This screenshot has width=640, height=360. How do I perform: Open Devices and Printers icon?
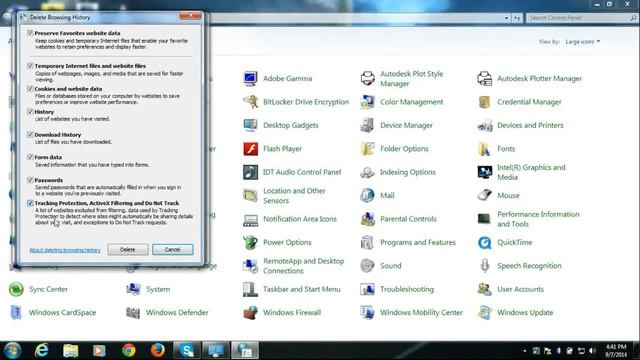point(484,125)
